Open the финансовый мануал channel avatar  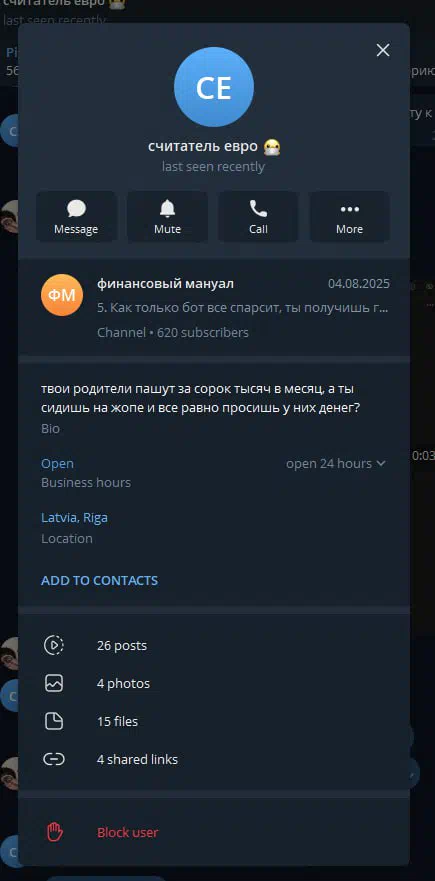tap(62, 295)
